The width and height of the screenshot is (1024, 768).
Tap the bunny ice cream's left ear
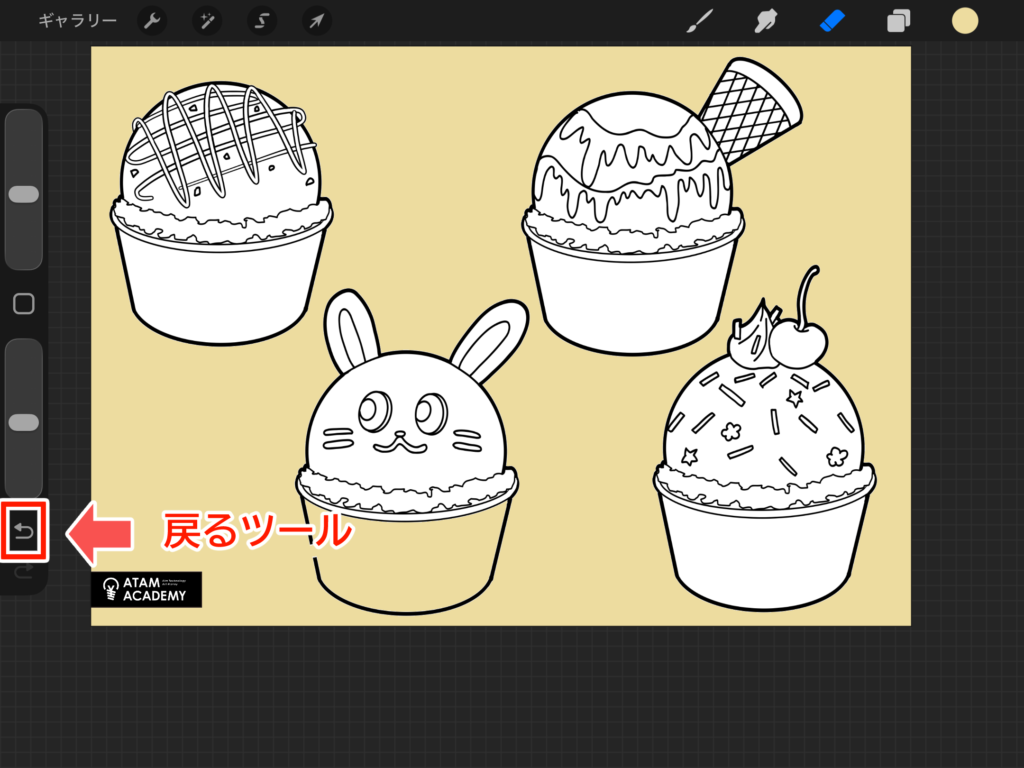pyautogui.click(x=352, y=331)
